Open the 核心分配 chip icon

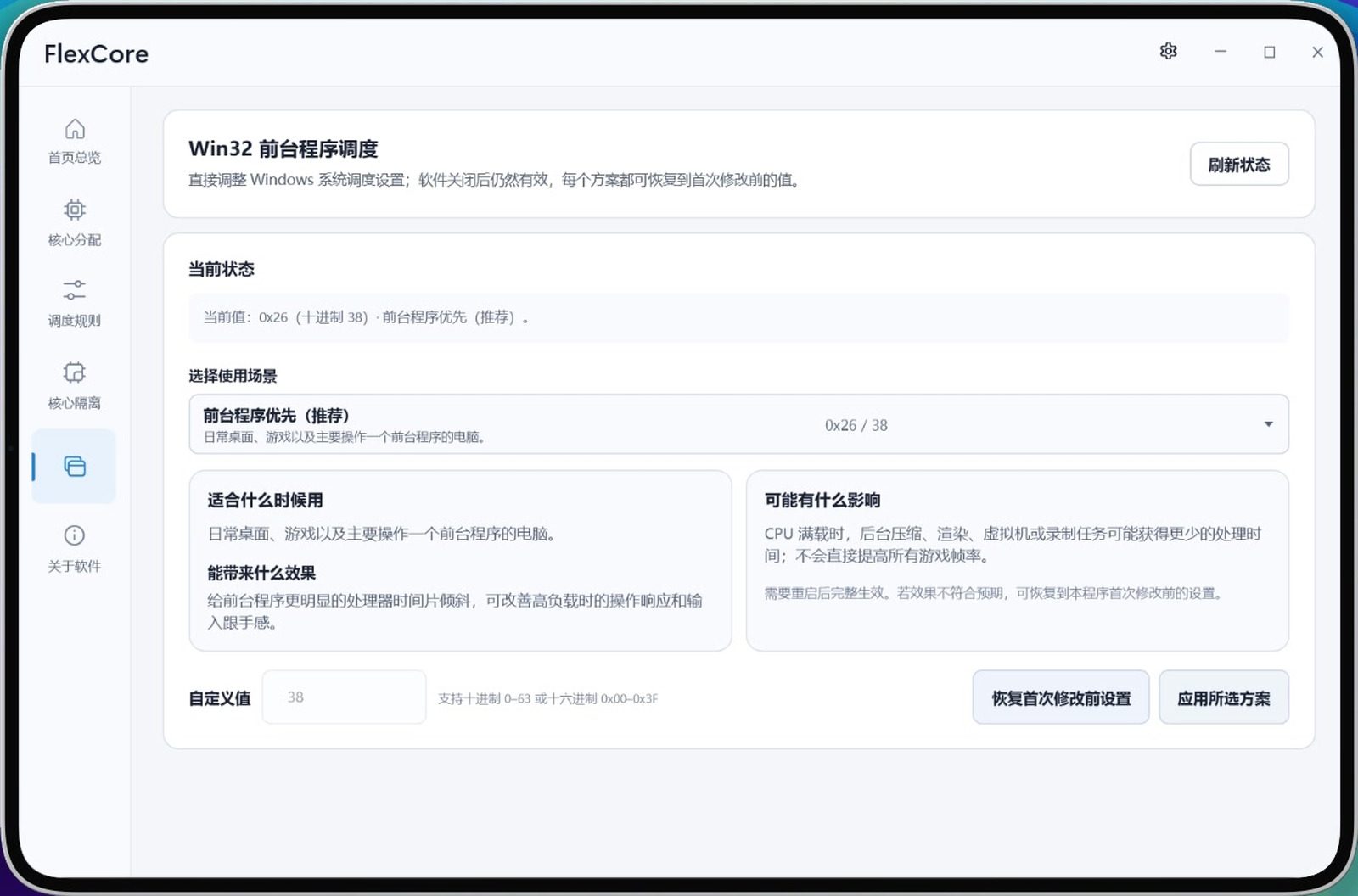point(75,210)
